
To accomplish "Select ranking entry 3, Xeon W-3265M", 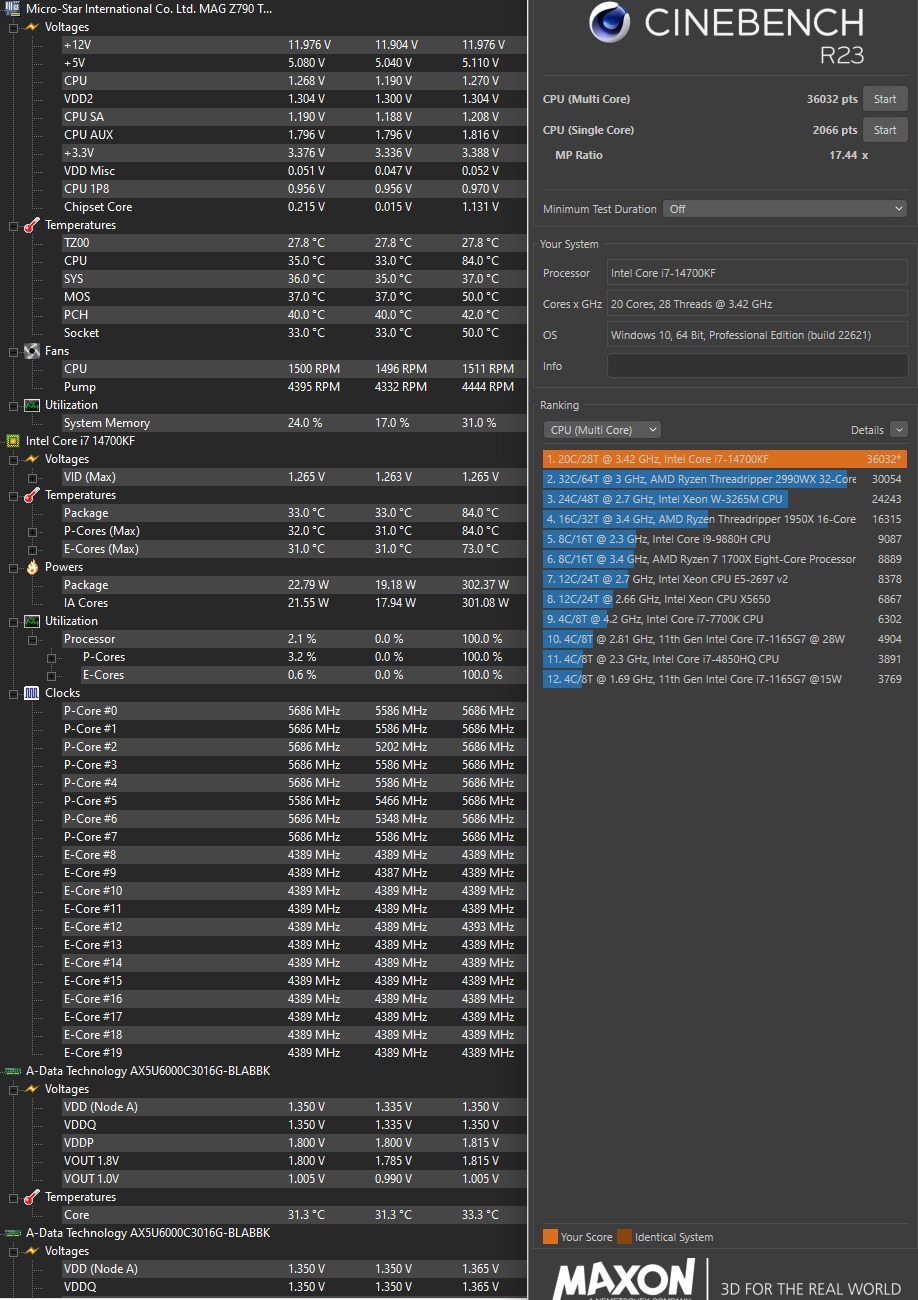I will [x=724, y=499].
